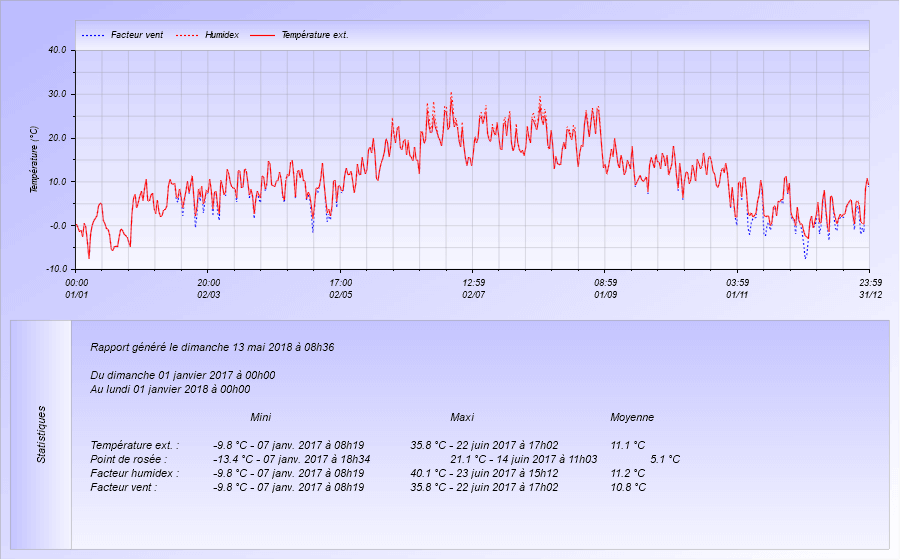The image size is (900, 560).
Task: Click the Température (°C) axis title
Action: 33,160
